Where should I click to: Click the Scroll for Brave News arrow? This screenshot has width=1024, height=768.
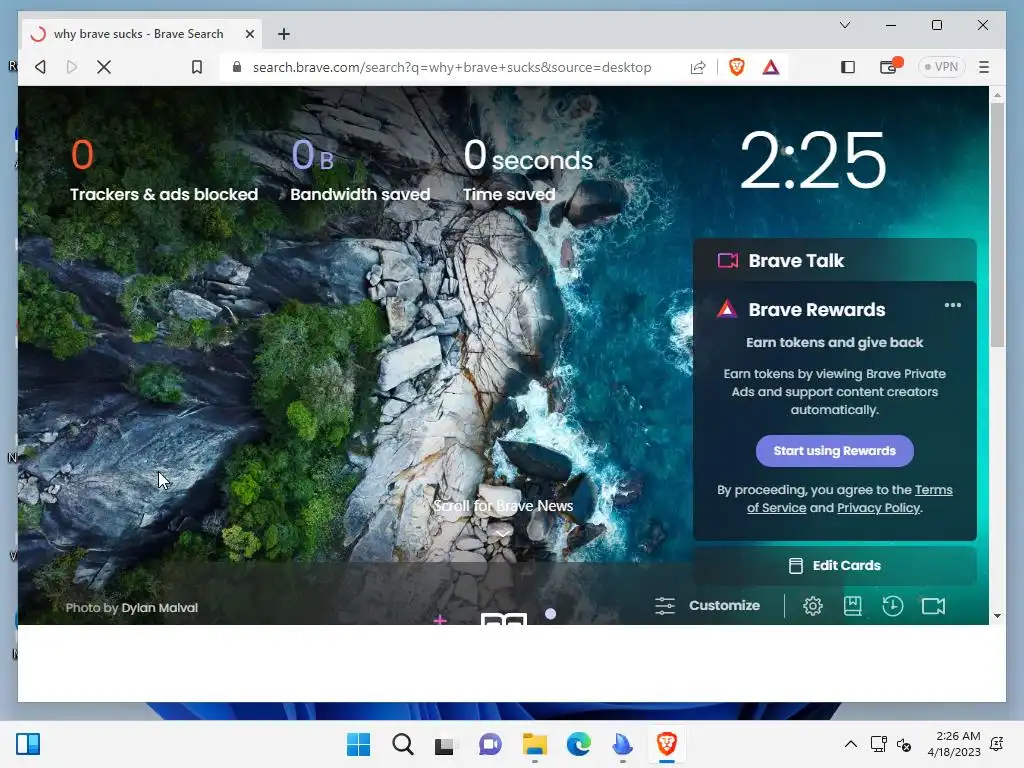coord(502,534)
